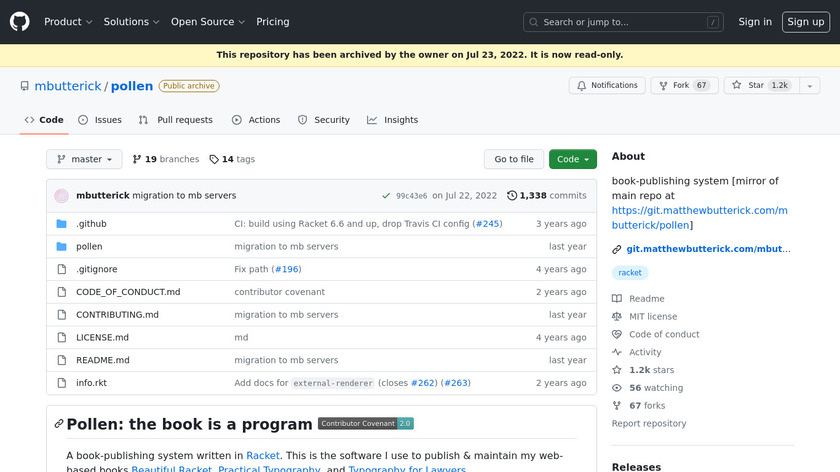Image resolution: width=840 pixels, height=472 pixels.
Task: Open CONTRIBUTING.md file
Action: click(x=117, y=314)
